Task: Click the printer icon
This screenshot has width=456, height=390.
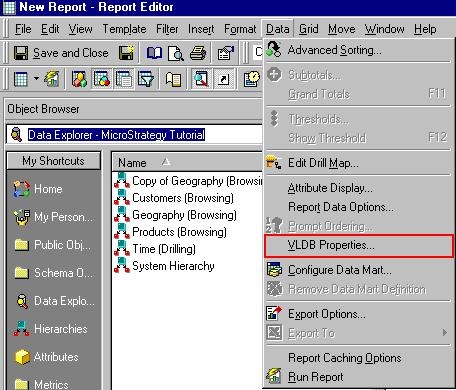Action: 198,53
